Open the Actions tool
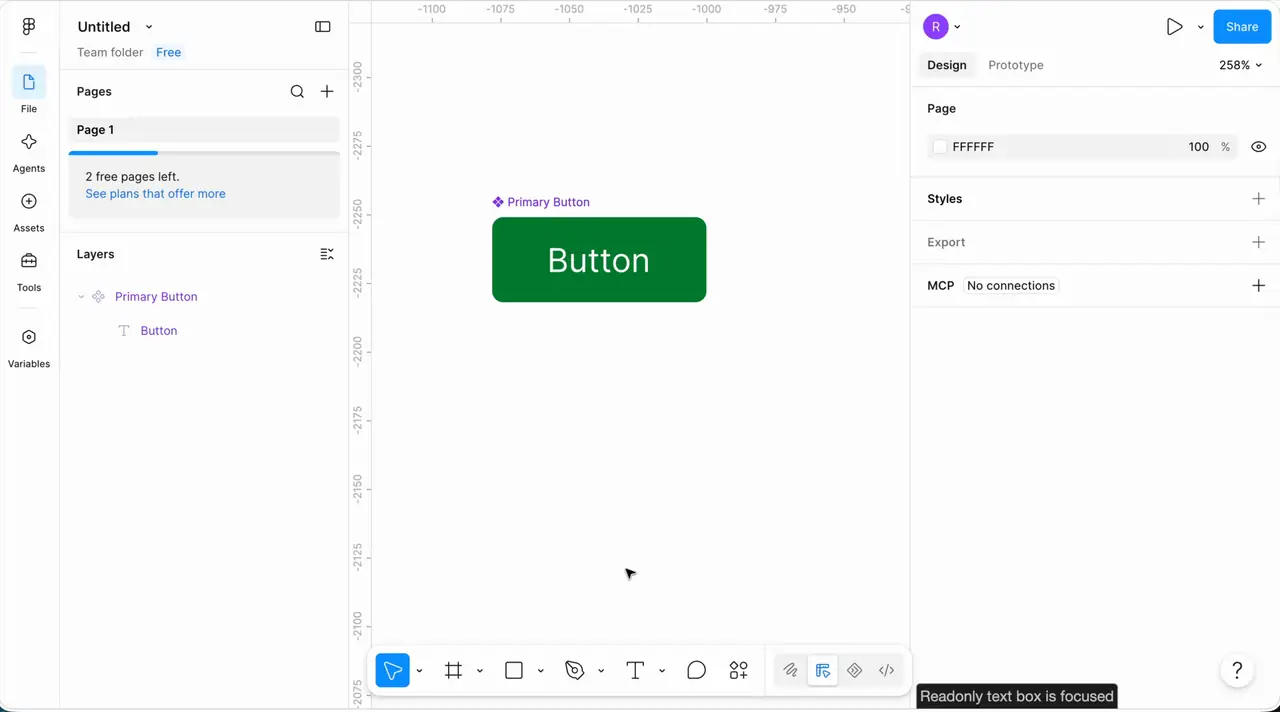 pyautogui.click(x=739, y=670)
